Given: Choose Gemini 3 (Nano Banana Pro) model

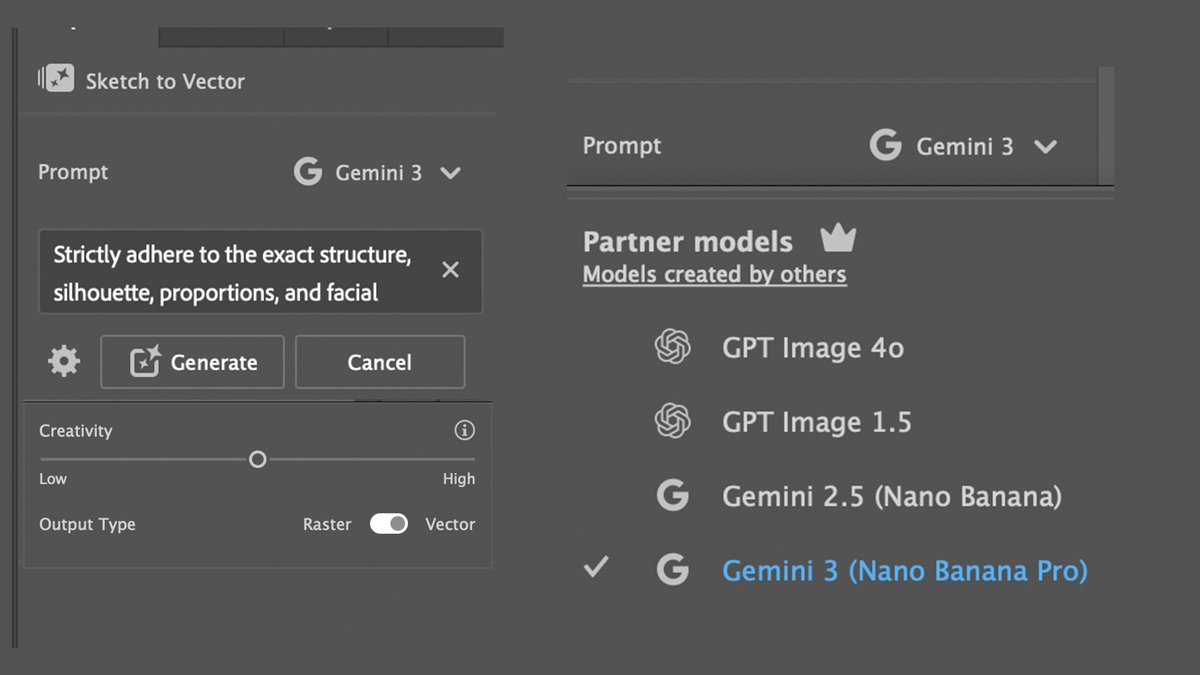Looking at the screenshot, I should [905, 571].
